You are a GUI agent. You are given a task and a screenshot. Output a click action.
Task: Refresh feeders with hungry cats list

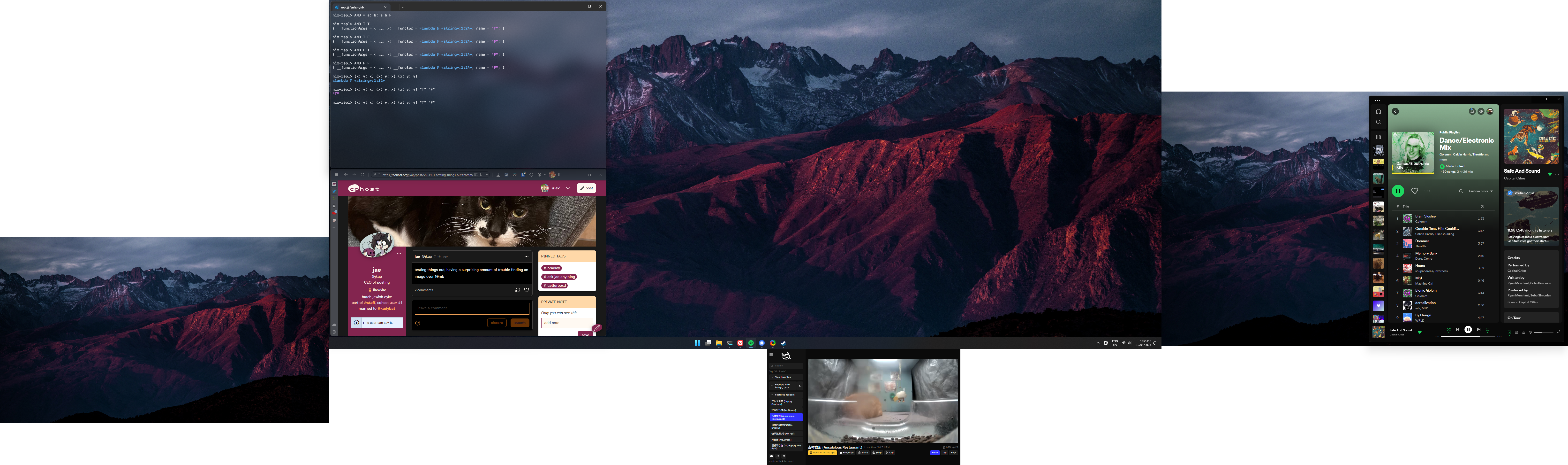tap(800, 386)
